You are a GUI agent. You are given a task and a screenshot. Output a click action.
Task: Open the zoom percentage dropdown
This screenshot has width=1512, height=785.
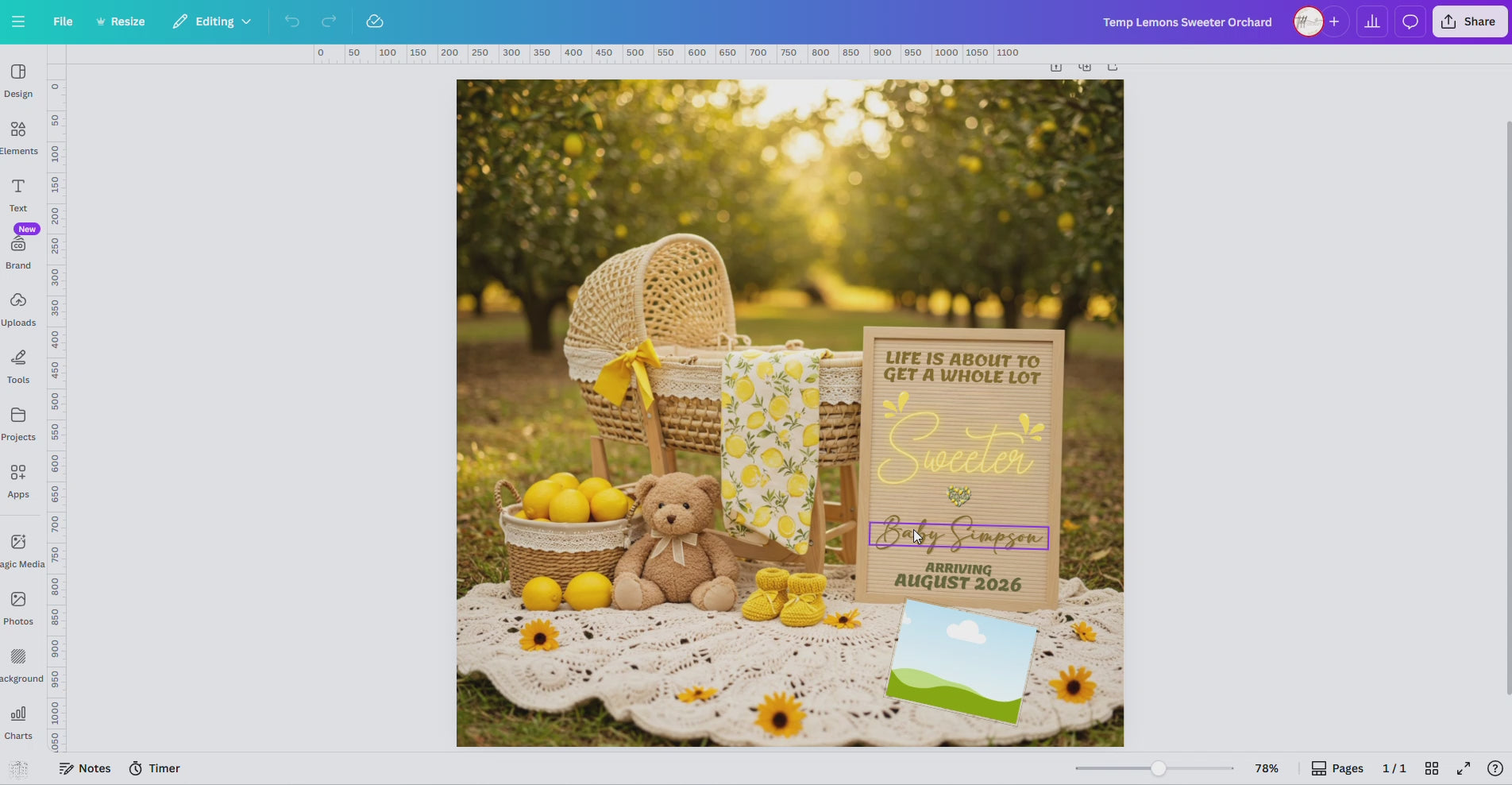[x=1267, y=768]
